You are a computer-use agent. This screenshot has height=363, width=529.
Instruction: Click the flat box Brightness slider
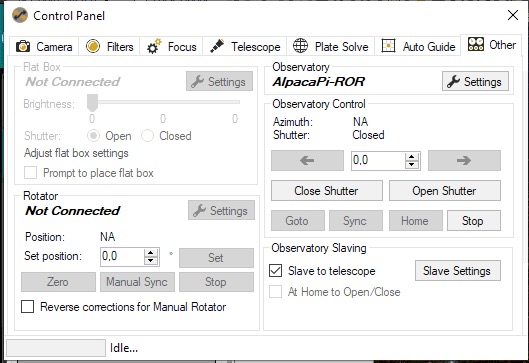tap(164, 102)
